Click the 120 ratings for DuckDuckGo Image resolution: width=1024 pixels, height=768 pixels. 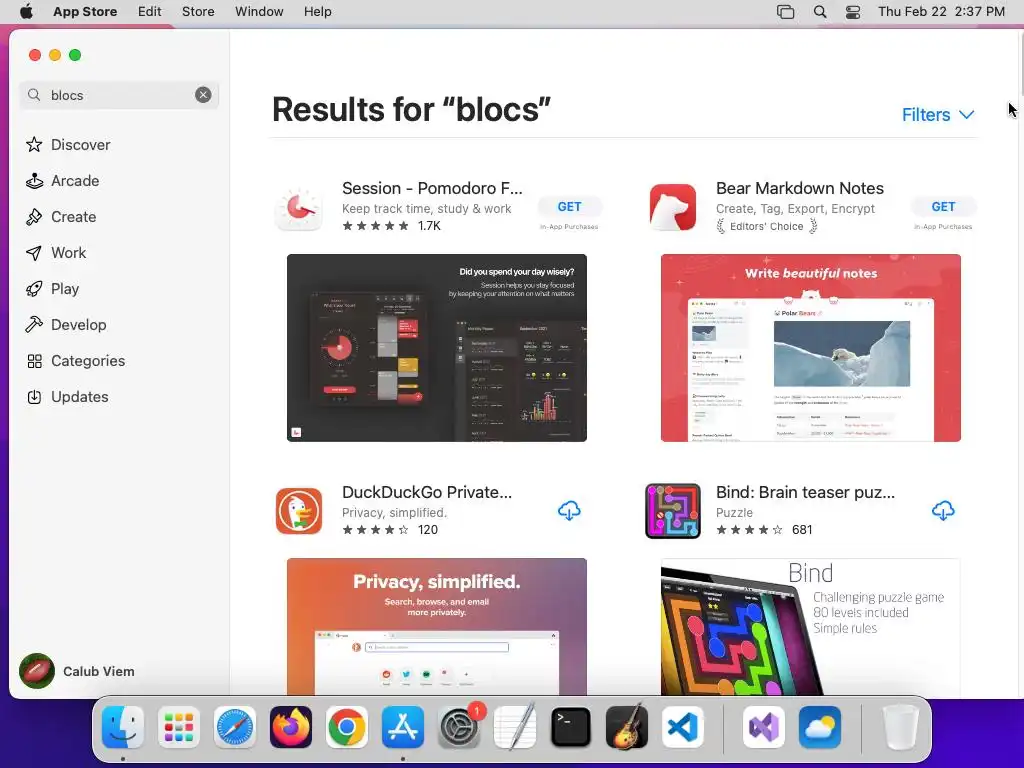[428, 530]
